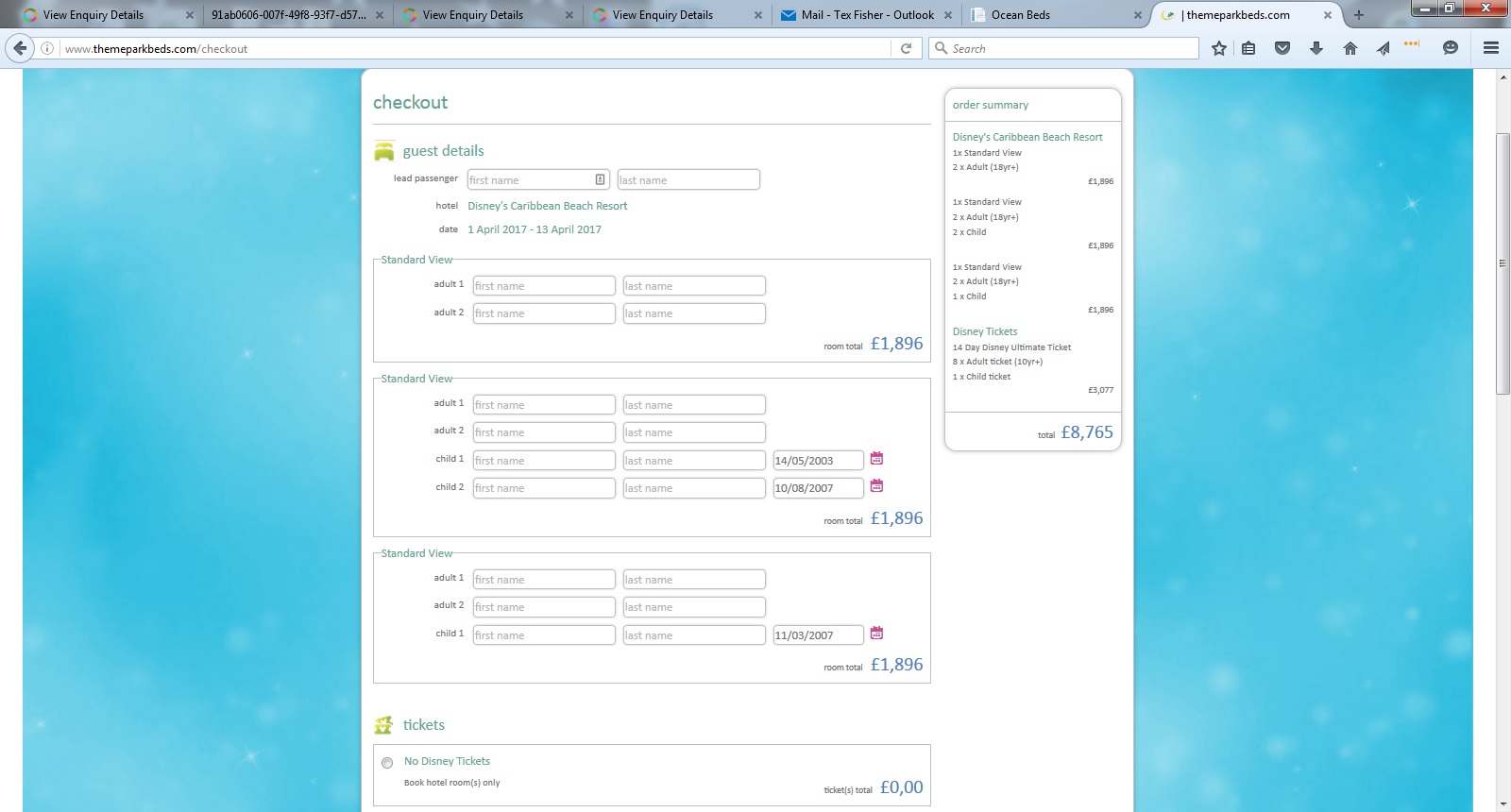Open the Firefox hamburger menu
This screenshot has width=1511, height=812.
tap(1491, 48)
